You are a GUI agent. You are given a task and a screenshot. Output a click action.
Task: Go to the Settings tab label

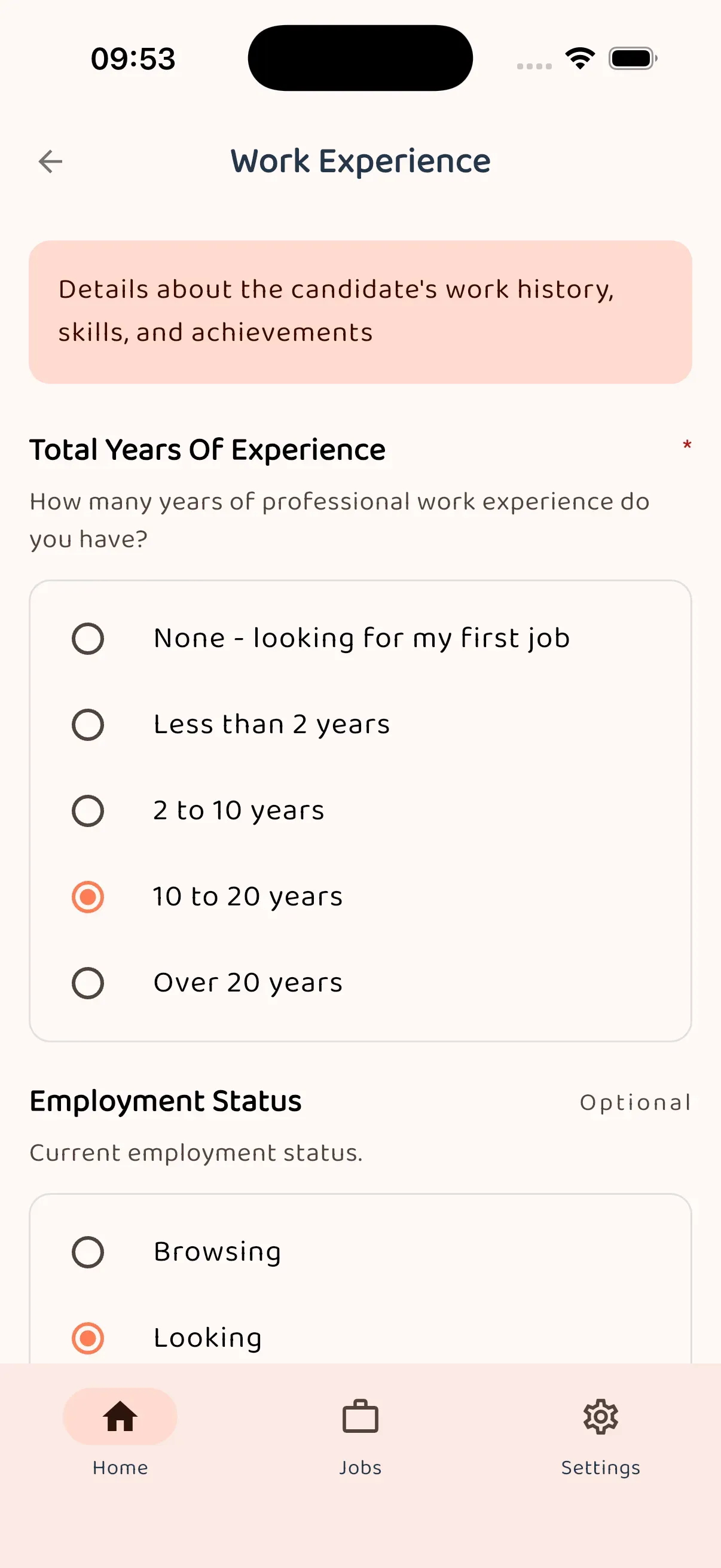pyautogui.click(x=600, y=1468)
